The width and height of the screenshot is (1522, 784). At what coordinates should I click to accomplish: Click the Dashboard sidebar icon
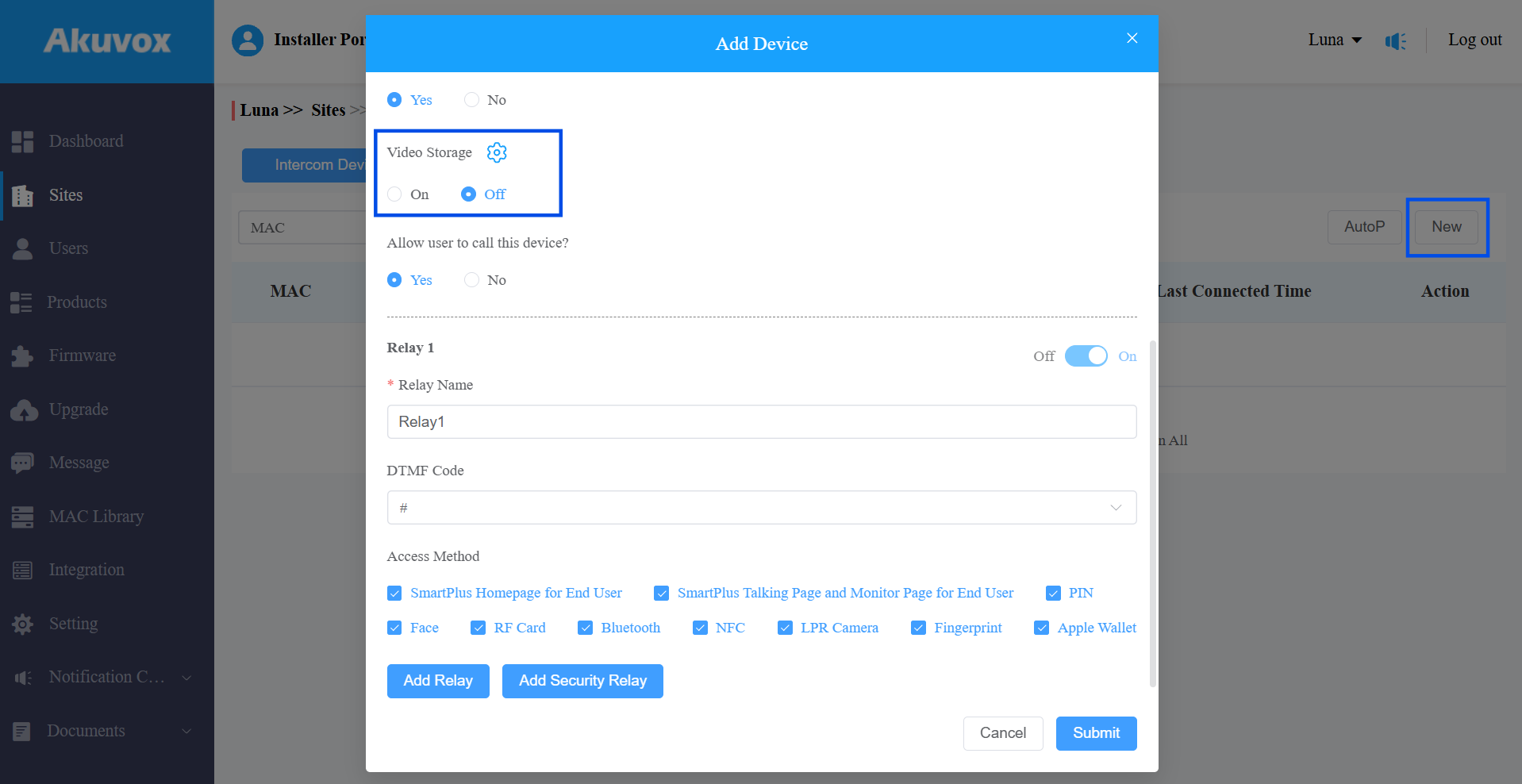[22, 141]
